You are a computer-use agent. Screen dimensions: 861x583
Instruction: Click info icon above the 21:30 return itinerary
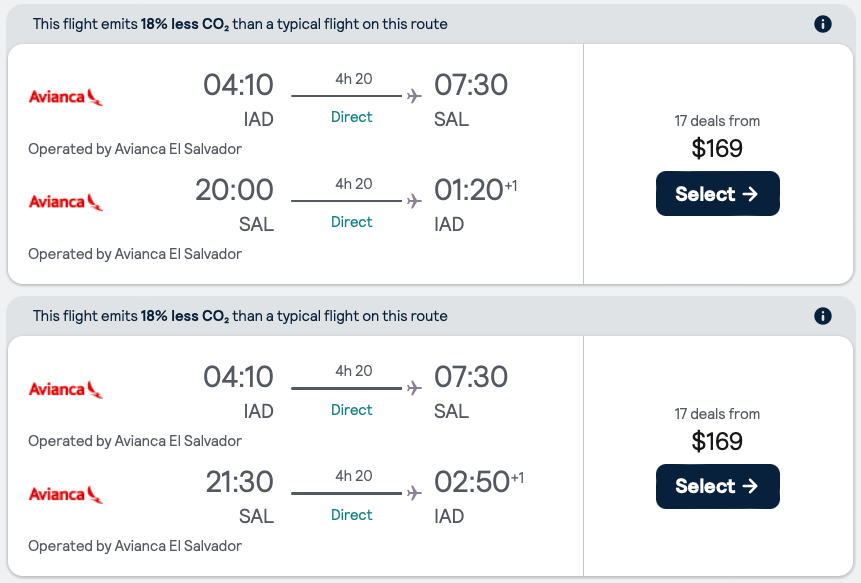pos(823,316)
